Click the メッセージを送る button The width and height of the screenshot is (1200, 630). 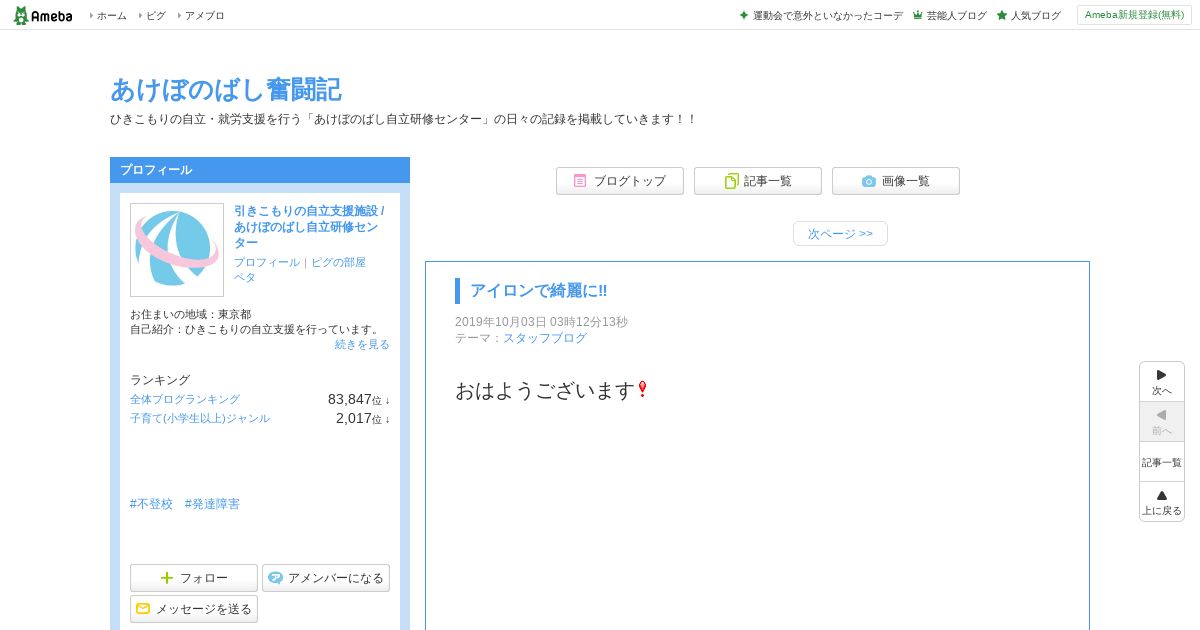194,609
